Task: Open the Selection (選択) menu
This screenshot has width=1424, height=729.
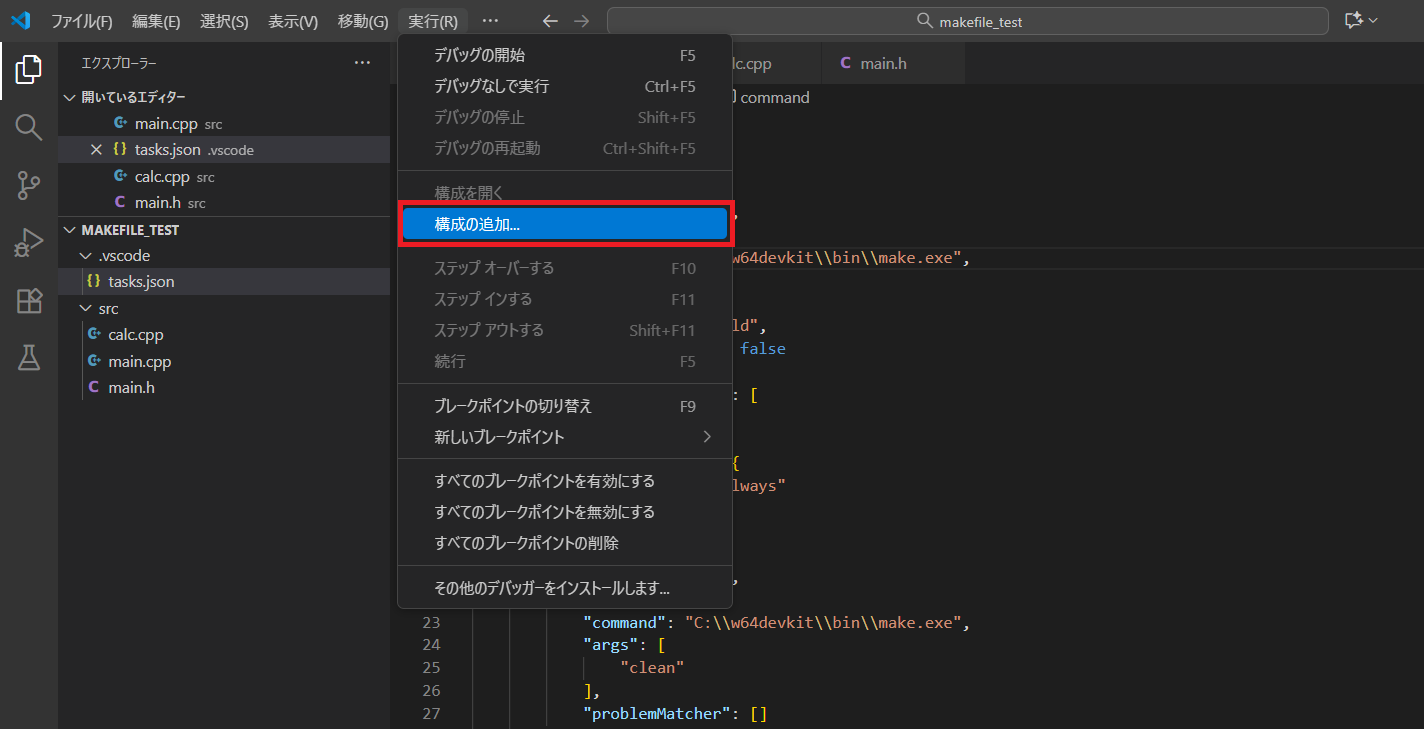Action: pyautogui.click(x=224, y=21)
